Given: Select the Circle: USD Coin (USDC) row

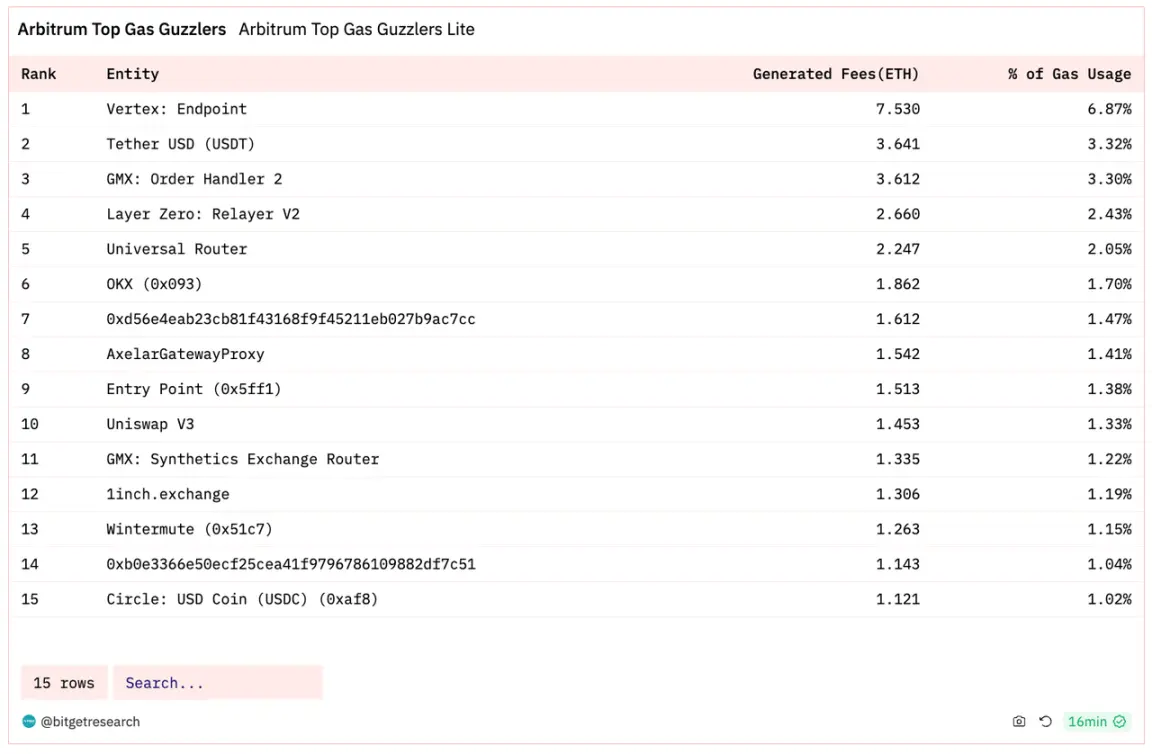Looking at the screenshot, I should (242, 599).
